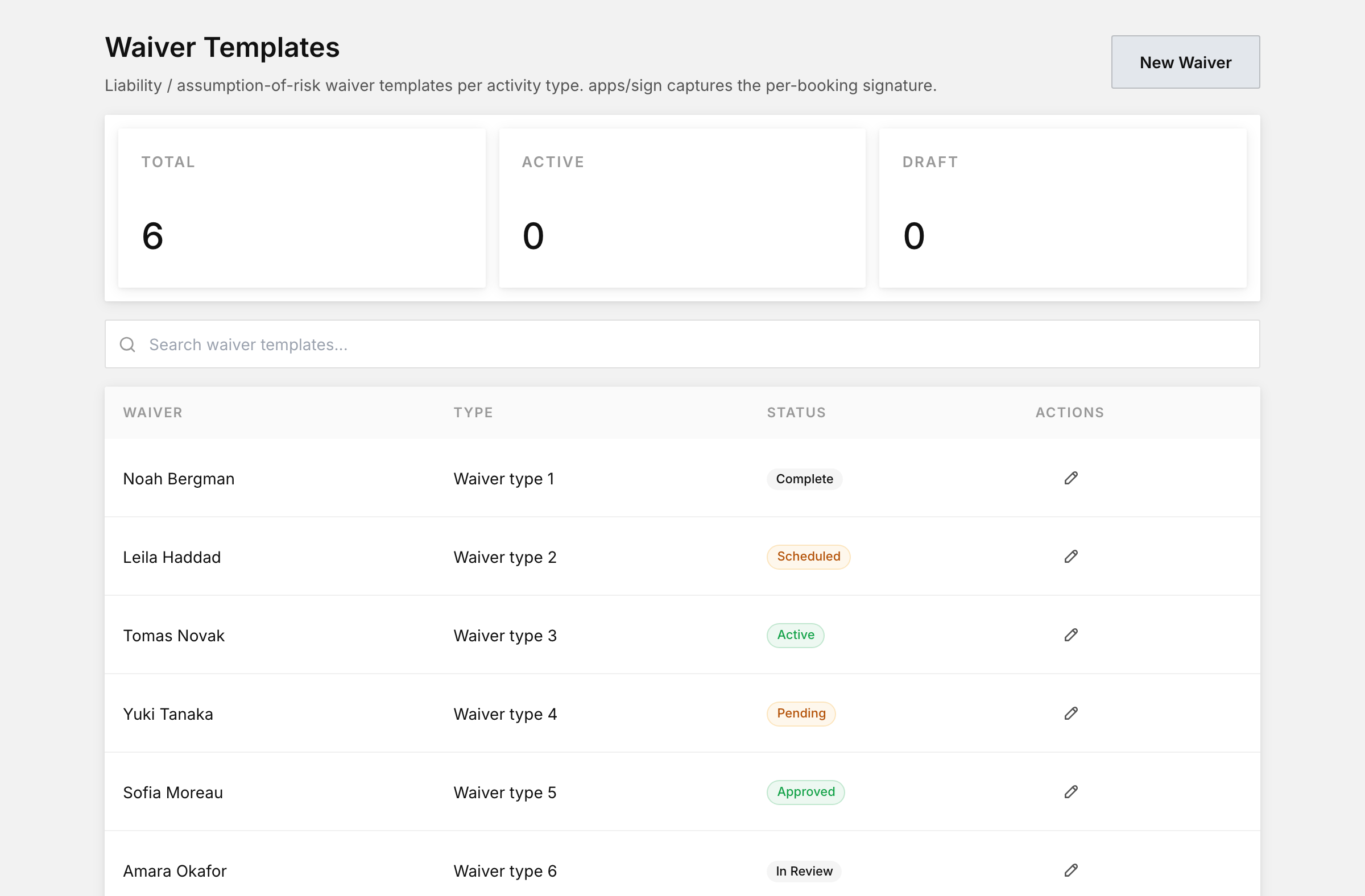Click the TYPE column header
The height and width of the screenshot is (896, 1365).
point(473,412)
